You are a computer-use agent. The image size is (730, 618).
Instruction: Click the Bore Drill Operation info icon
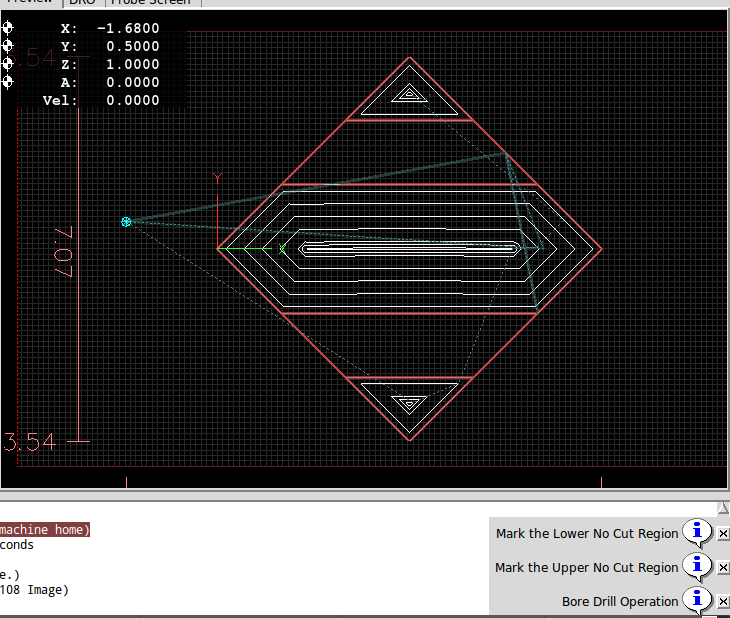point(696,601)
